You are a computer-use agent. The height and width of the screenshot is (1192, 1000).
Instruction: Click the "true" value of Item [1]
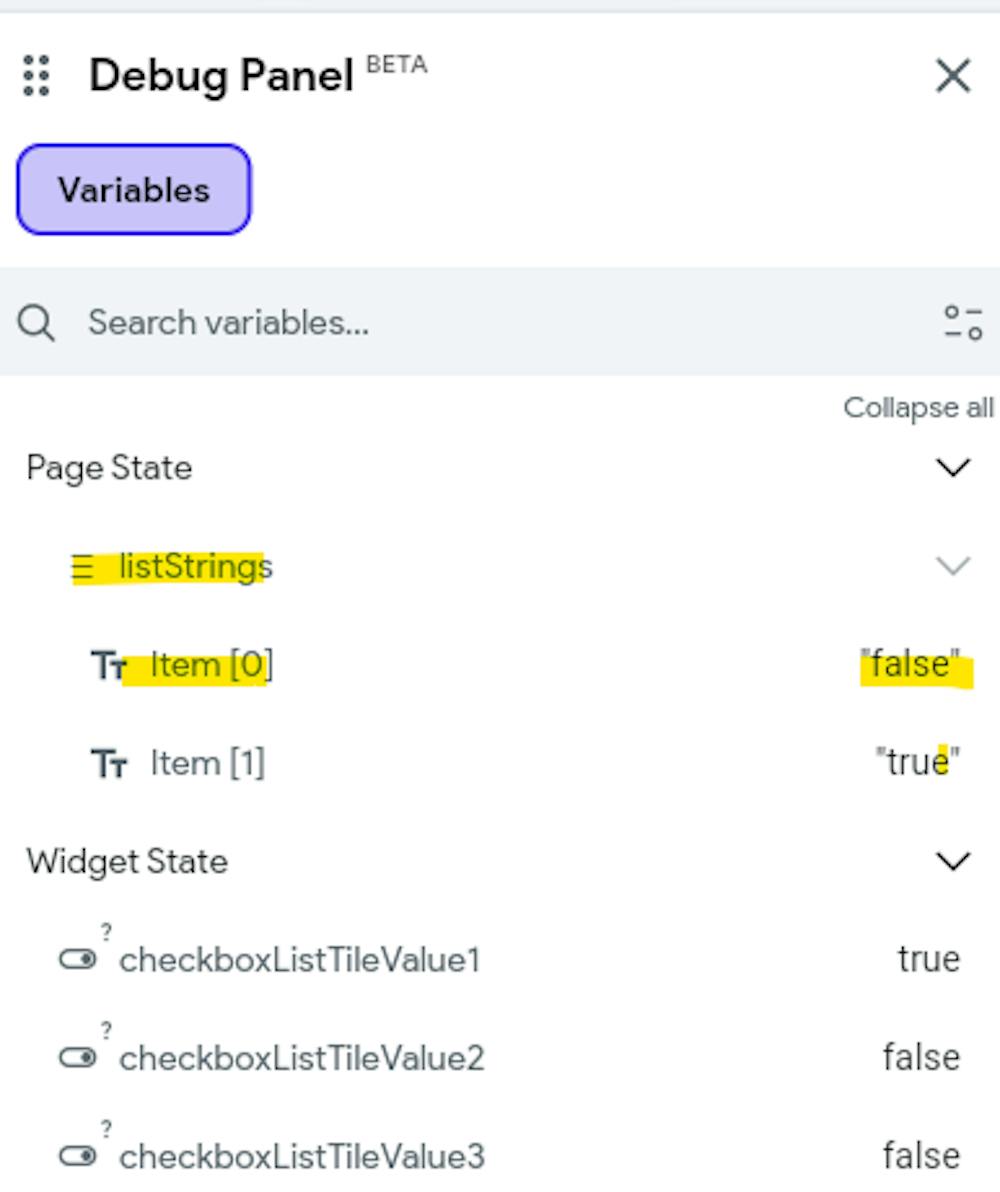click(x=918, y=764)
